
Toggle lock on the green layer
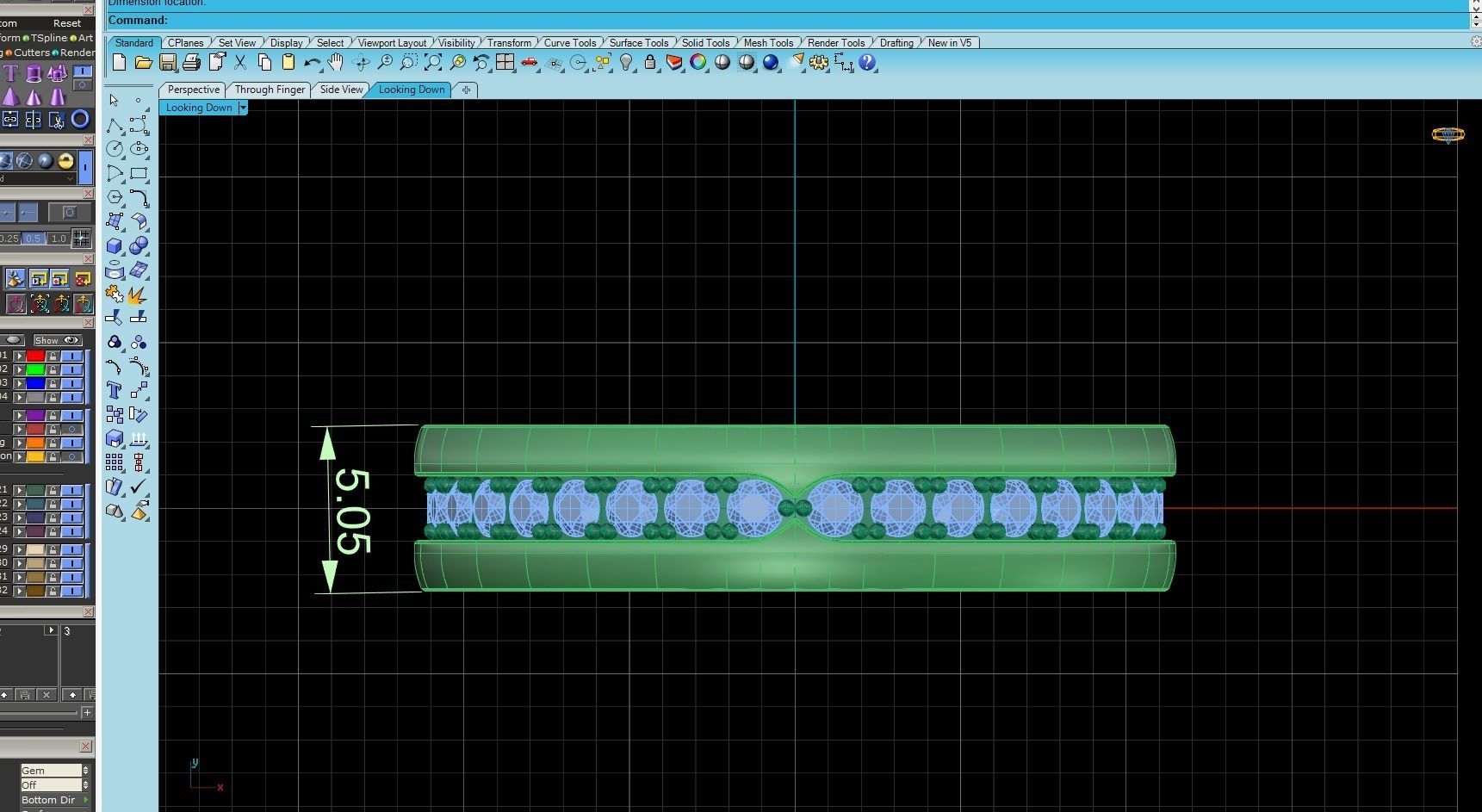pyautogui.click(x=53, y=369)
